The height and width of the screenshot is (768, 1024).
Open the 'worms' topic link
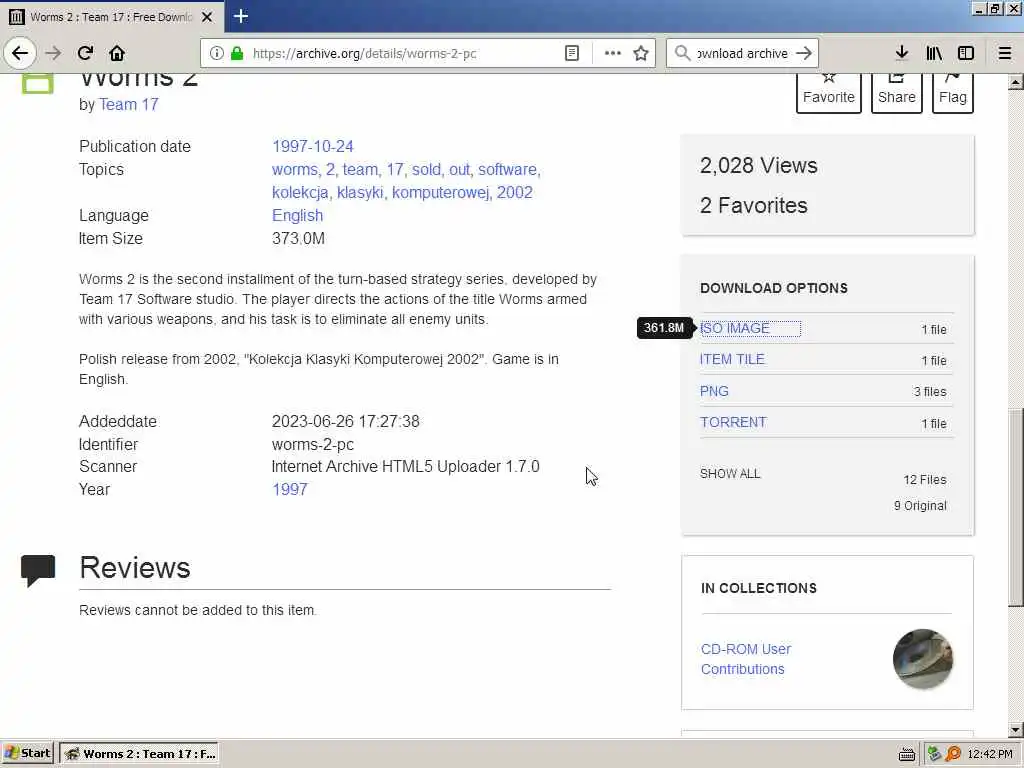coord(294,169)
